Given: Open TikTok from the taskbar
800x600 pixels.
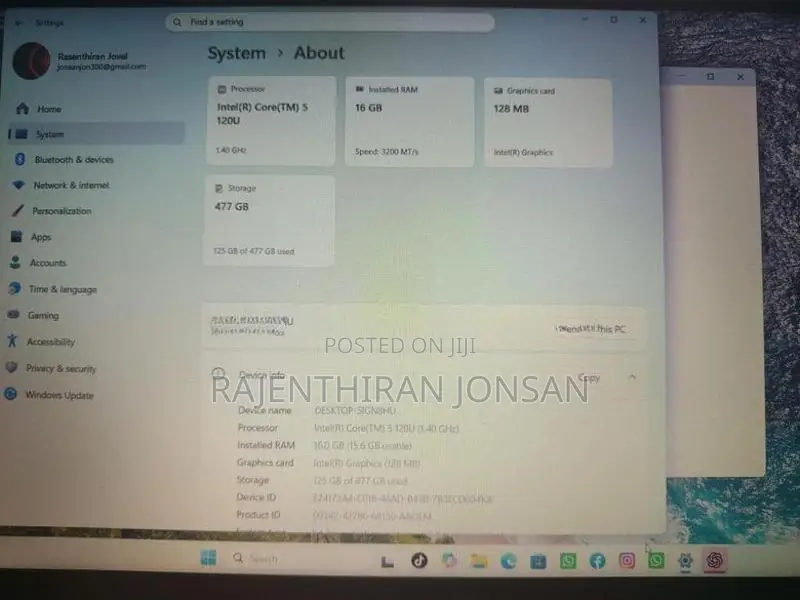Looking at the screenshot, I should [419, 560].
